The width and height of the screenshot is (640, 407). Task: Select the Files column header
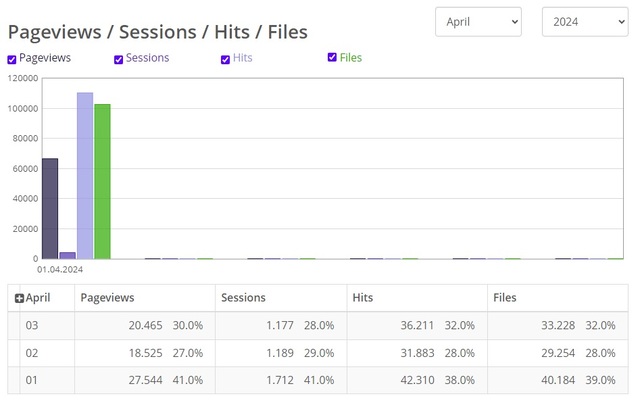point(505,298)
